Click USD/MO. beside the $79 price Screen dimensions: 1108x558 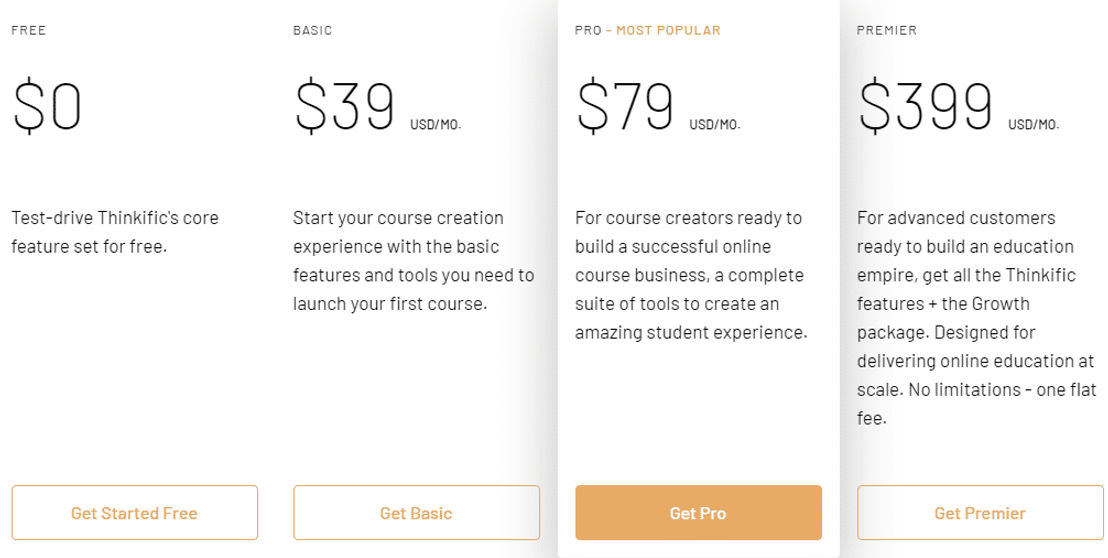(x=715, y=125)
